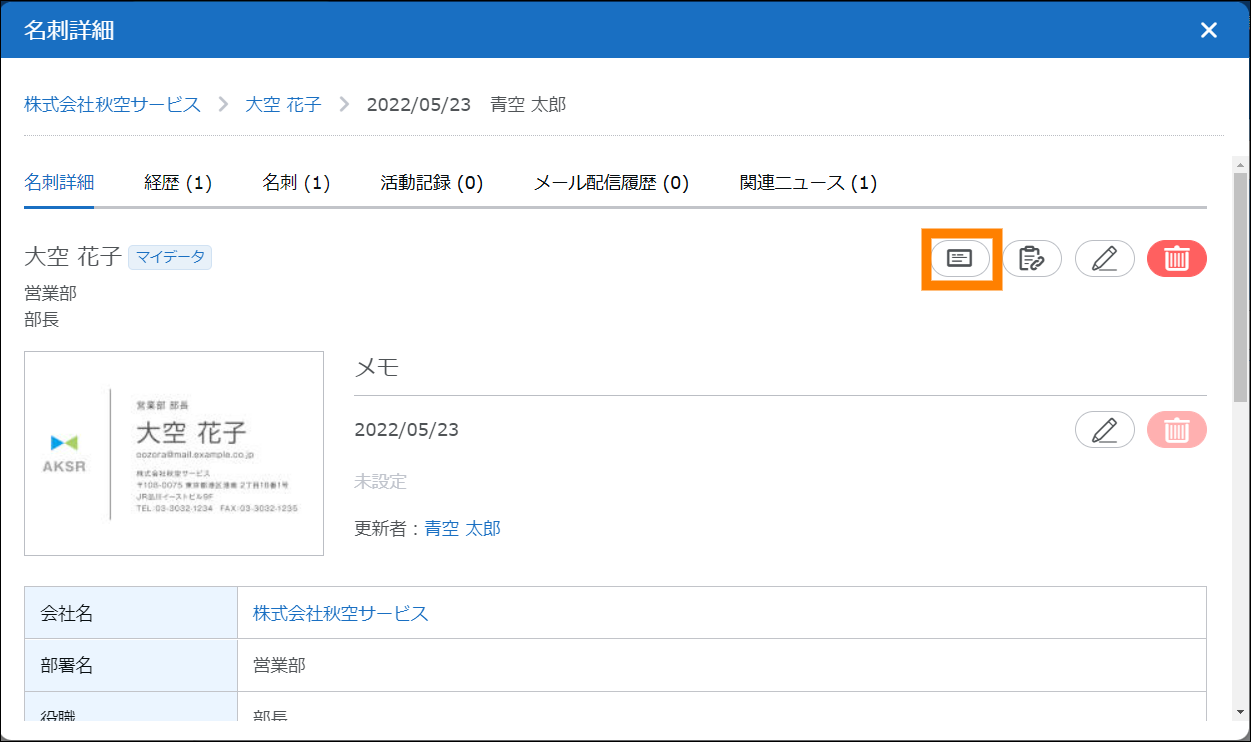
Task: Open 株式会社秋空サービス link in 会社名 row
Action: point(340,613)
